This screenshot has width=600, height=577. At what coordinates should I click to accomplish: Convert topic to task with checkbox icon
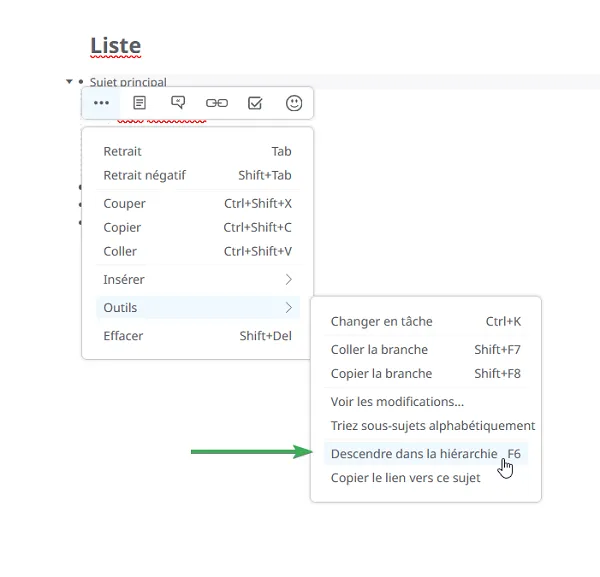point(255,103)
